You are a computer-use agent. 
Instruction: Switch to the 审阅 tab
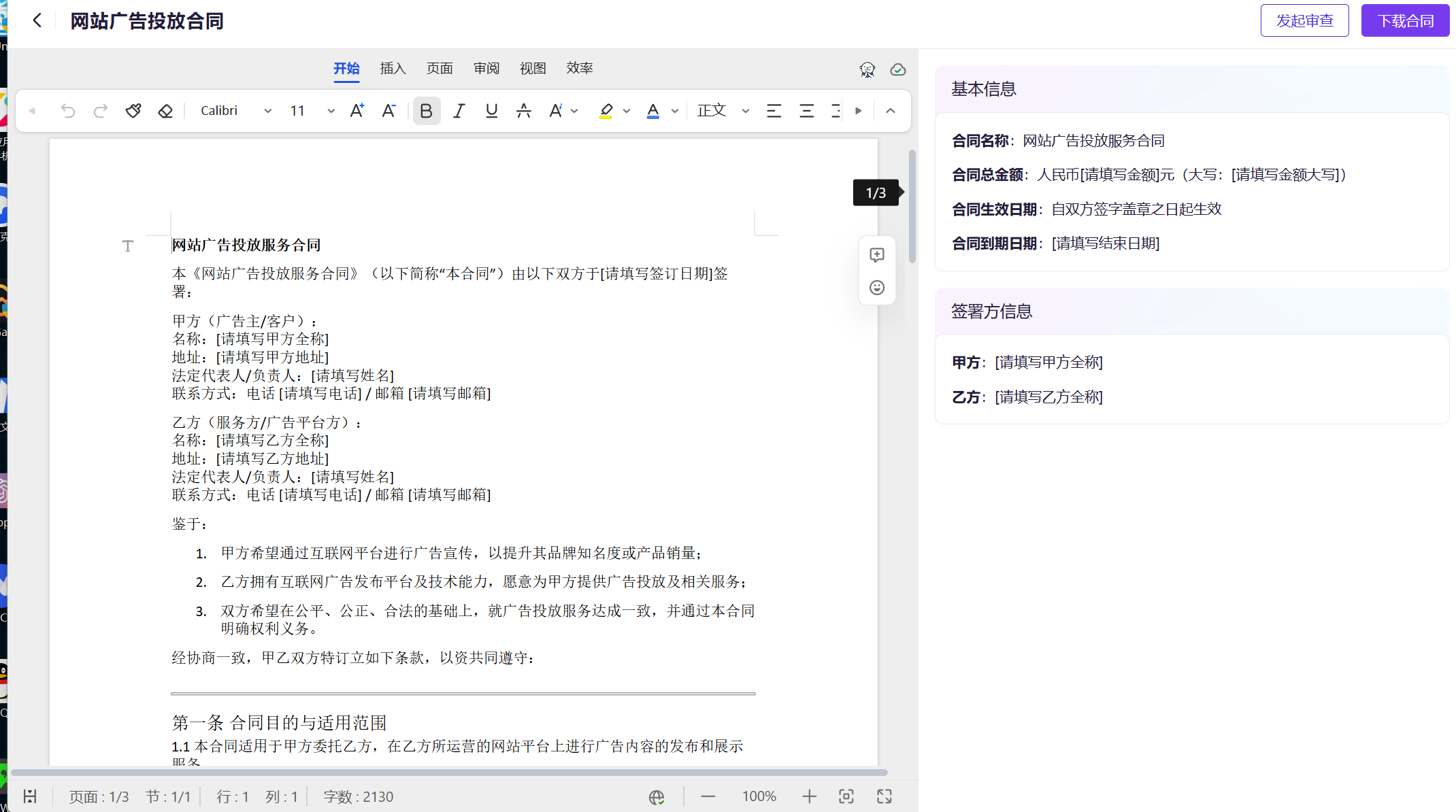486,68
